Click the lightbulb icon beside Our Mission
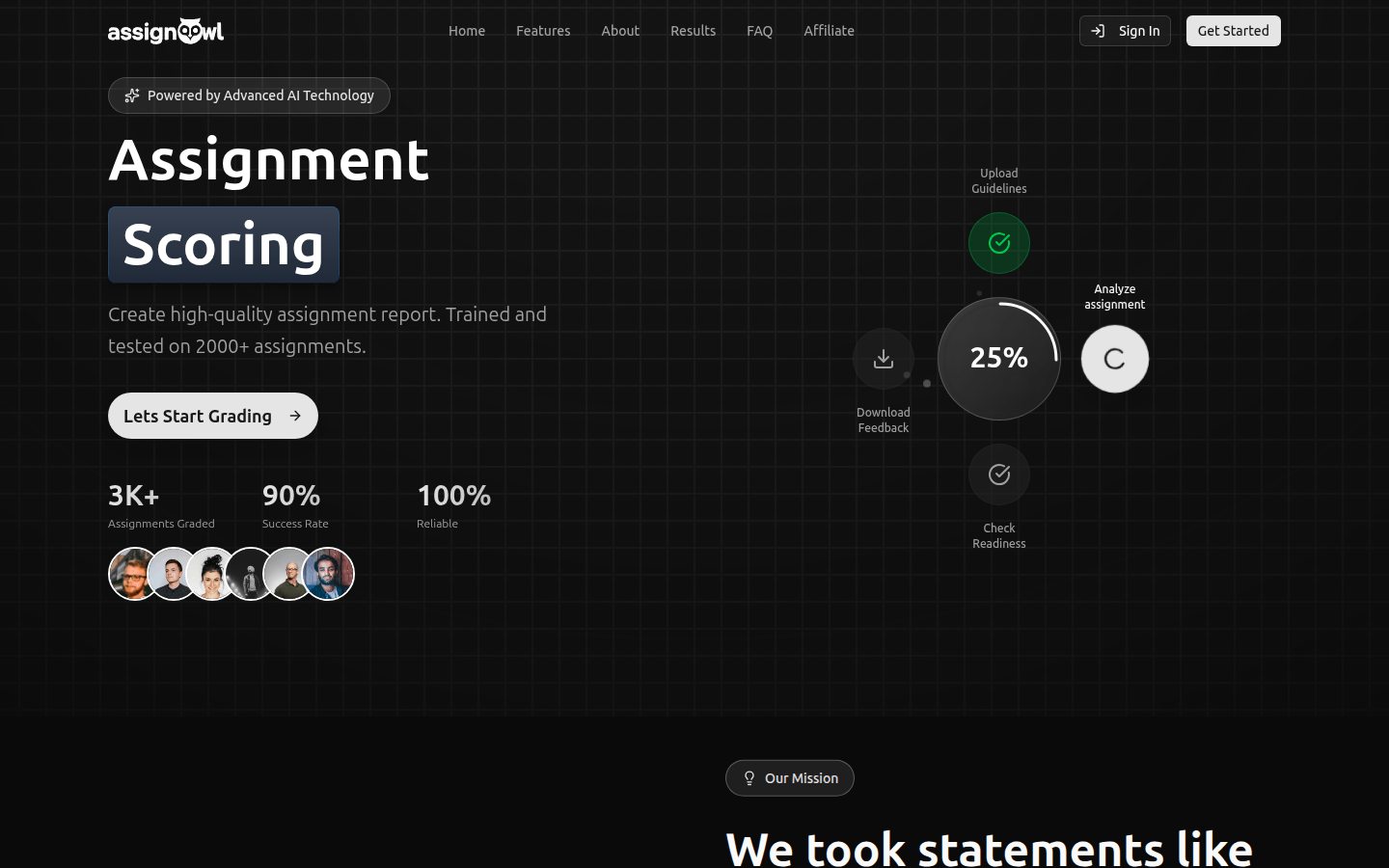Screen dimensions: 1389x868 tap(749, 778)
